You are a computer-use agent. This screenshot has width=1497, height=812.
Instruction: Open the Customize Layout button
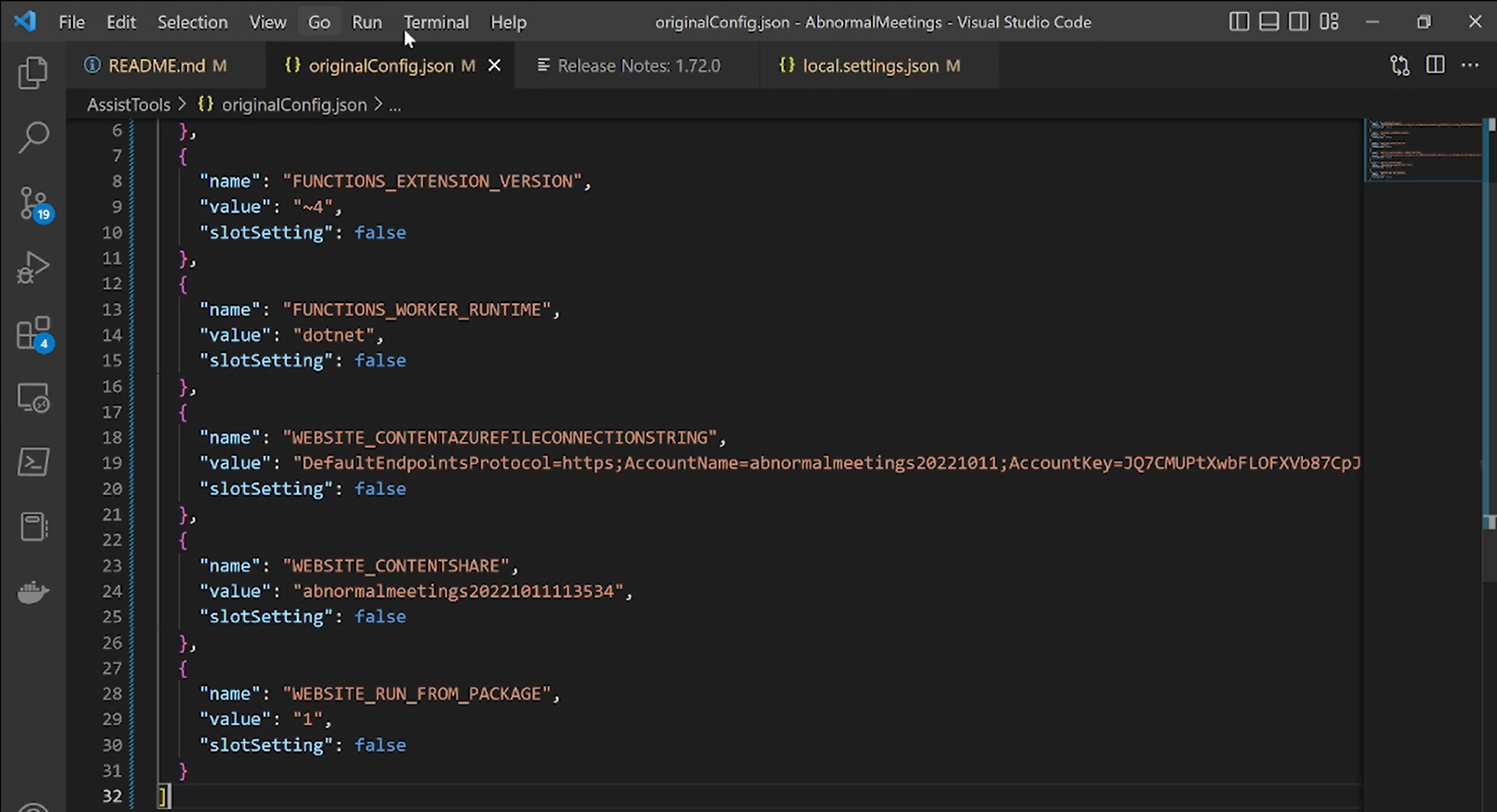tap(1329, 22)
